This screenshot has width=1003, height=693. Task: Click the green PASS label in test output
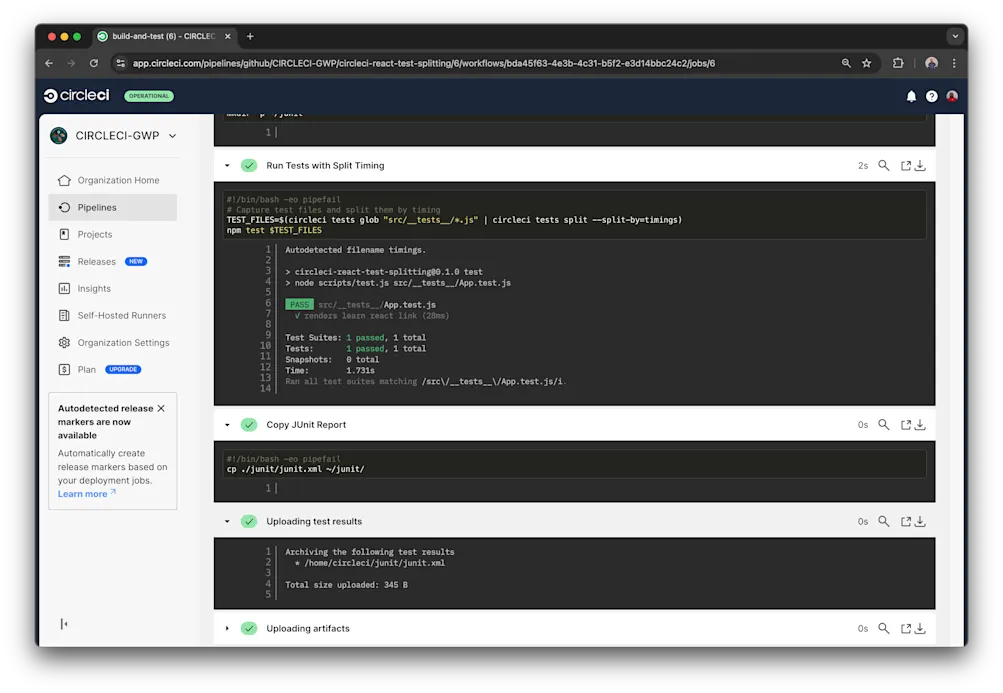coord(299,305)
